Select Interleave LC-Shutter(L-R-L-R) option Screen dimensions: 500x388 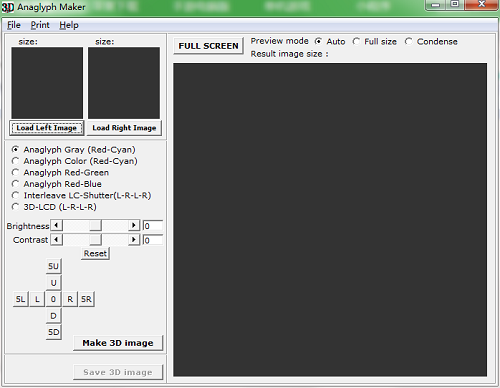[81, 195]
